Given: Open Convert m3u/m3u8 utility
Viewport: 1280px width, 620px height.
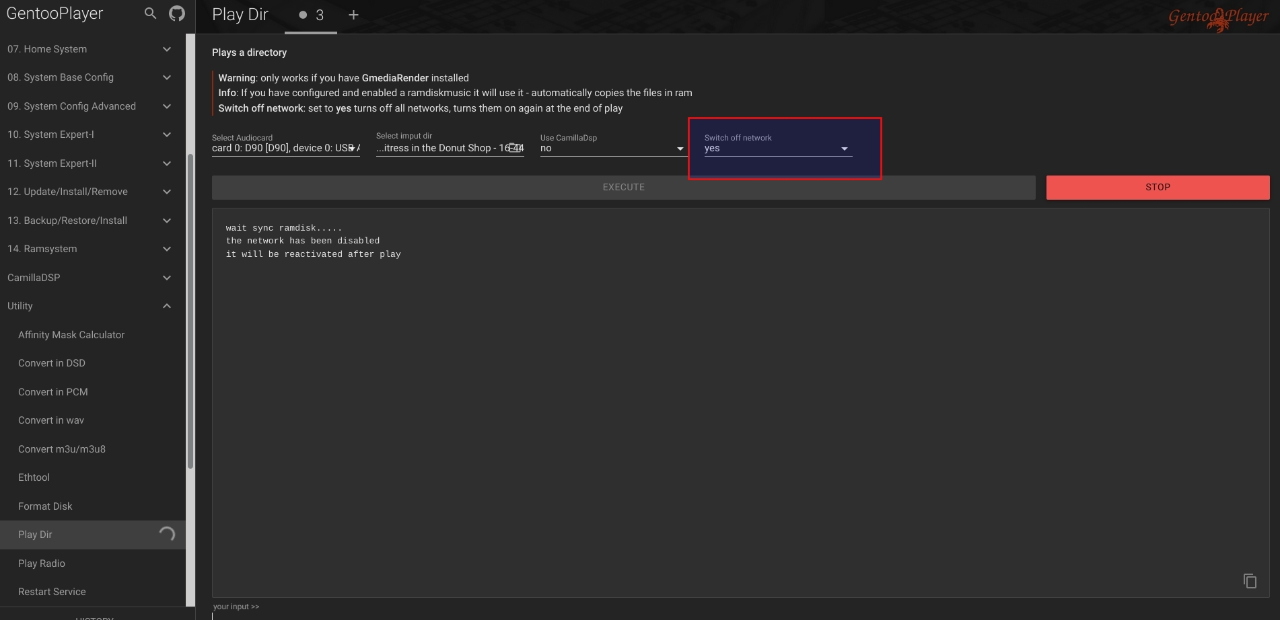Looking at the screenshot, I should click(x=93, y=449).
